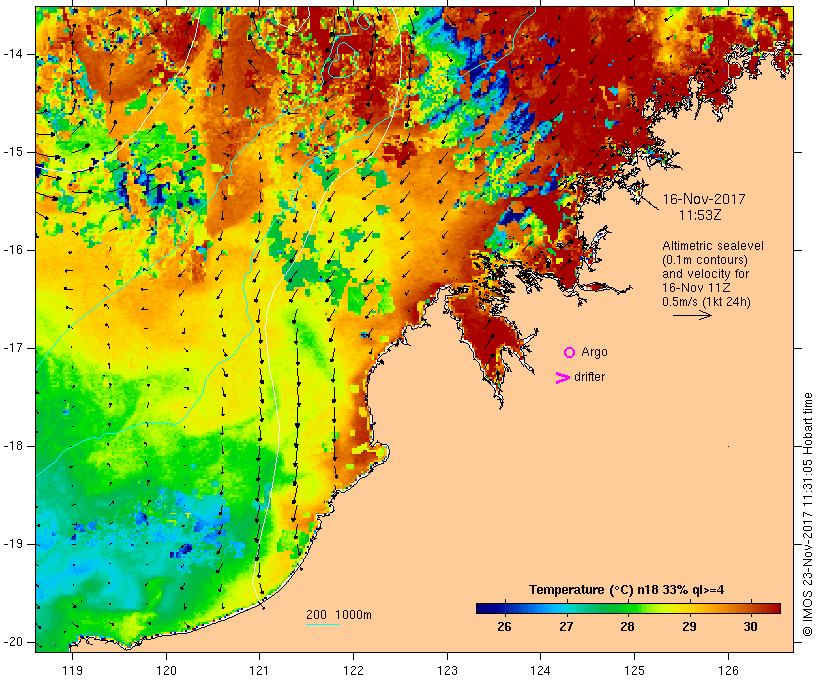Click the '(0.1m contours)' caption line

click(705, 260)
